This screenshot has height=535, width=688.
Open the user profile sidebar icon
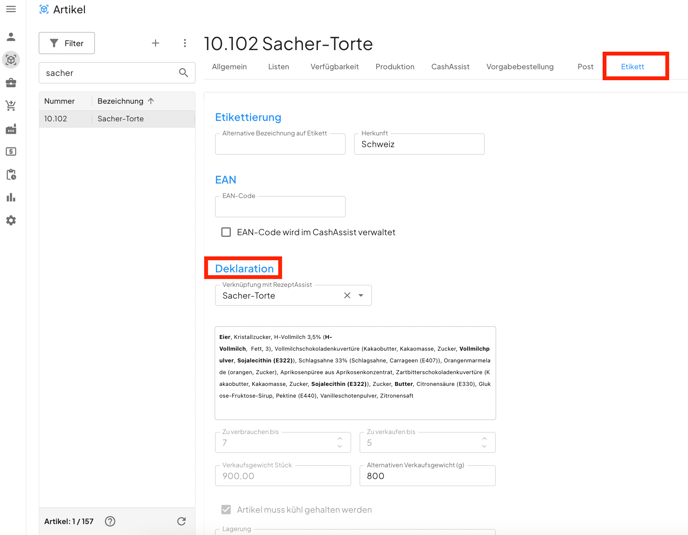pos(11,37)
